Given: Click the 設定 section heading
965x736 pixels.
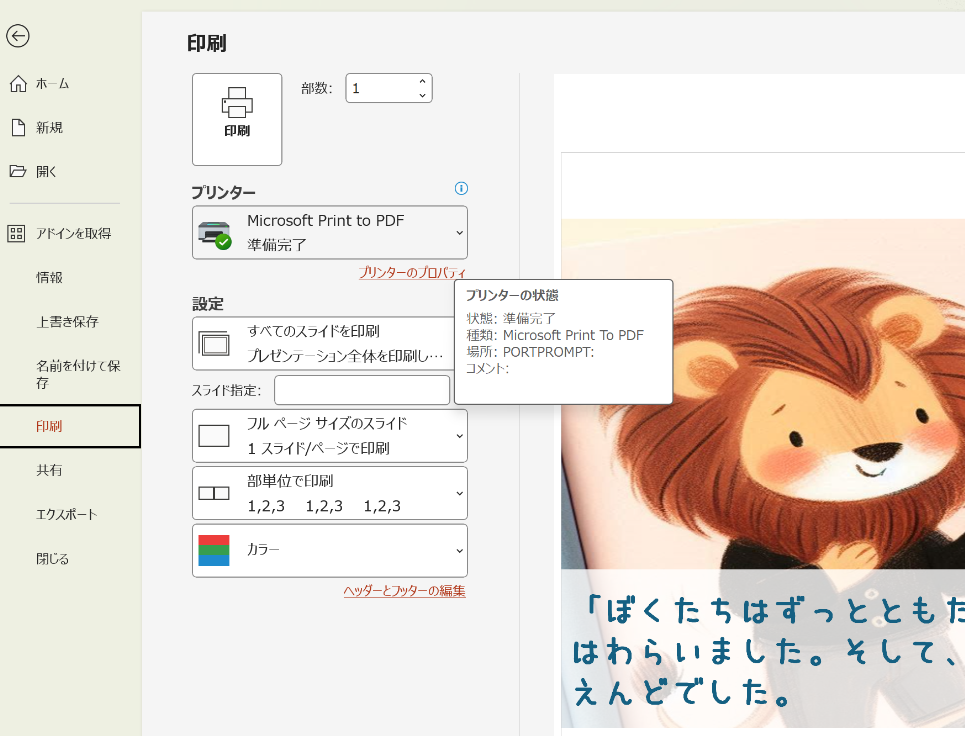Looking at the screenshot, I should tap(208, 304).
